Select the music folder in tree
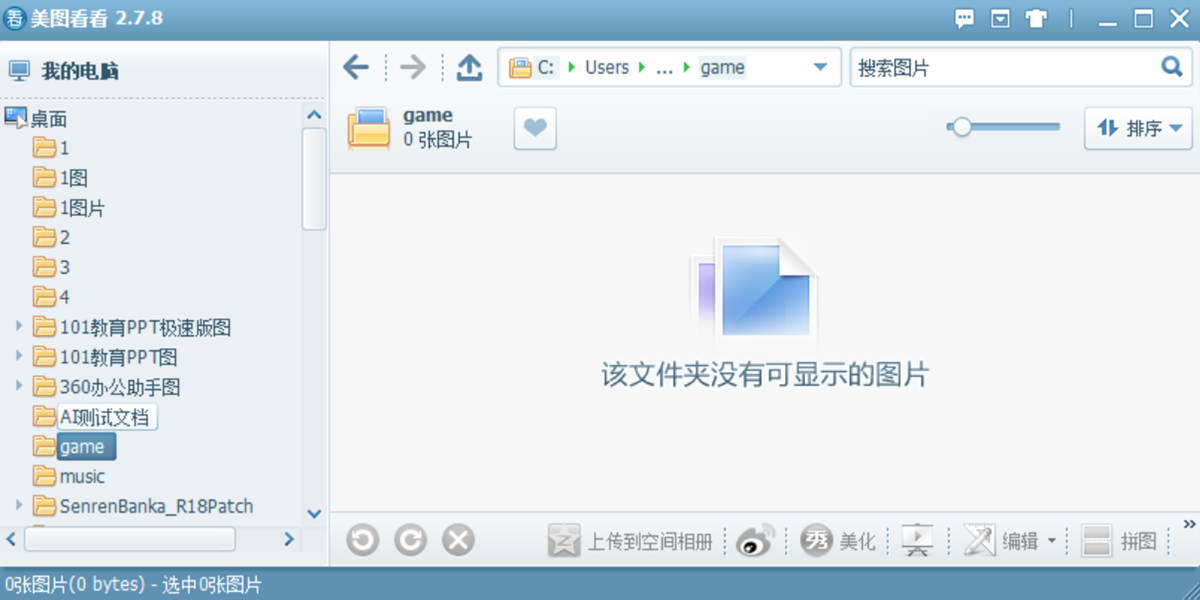Screen dimensions: 1200x600 81,476
